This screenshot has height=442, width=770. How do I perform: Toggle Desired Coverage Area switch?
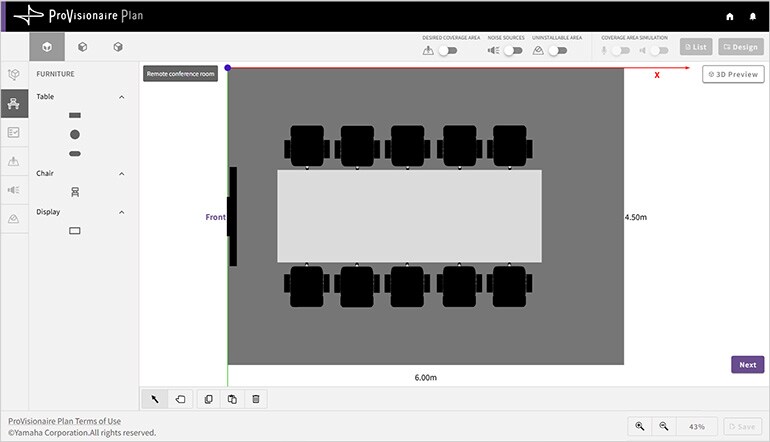[x=448, y=50]
